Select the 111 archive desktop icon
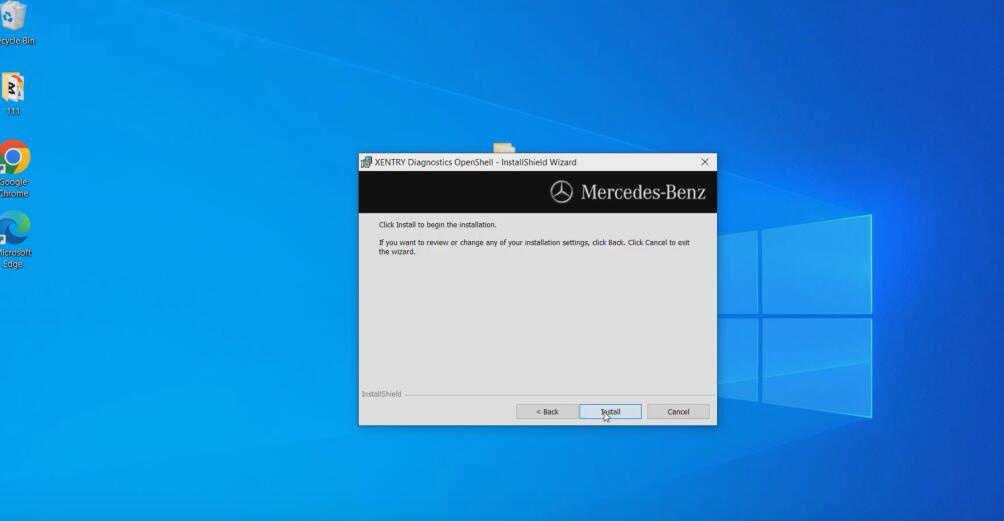 tap(13, 94)
